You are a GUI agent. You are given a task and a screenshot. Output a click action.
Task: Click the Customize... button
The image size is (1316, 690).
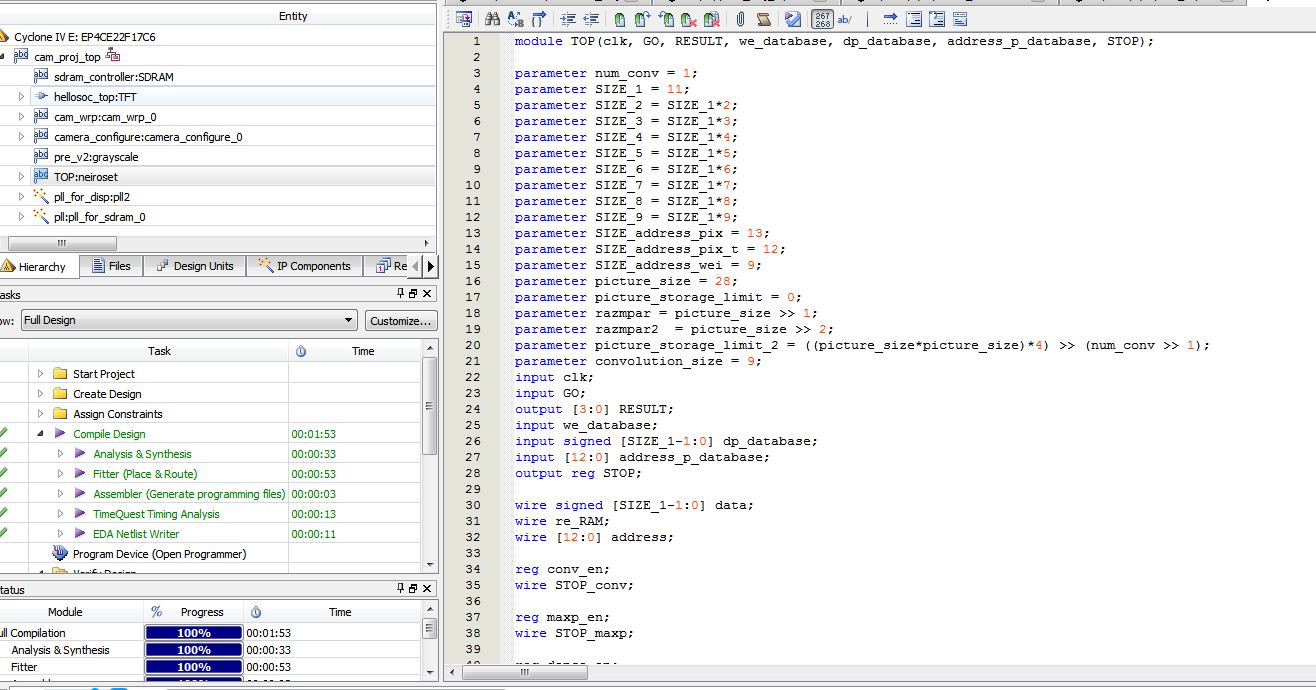[400, 320]
